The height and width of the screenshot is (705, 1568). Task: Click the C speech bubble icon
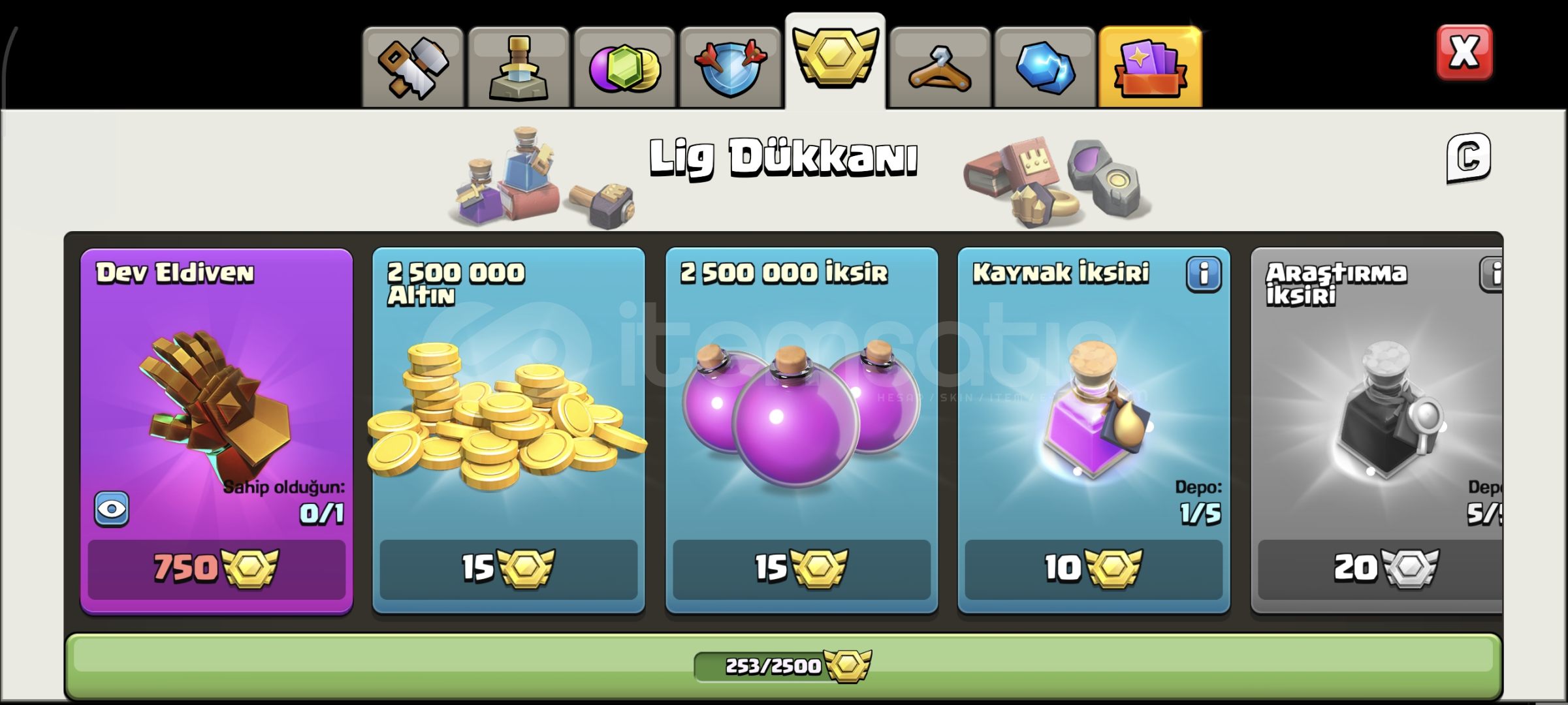1469,159
